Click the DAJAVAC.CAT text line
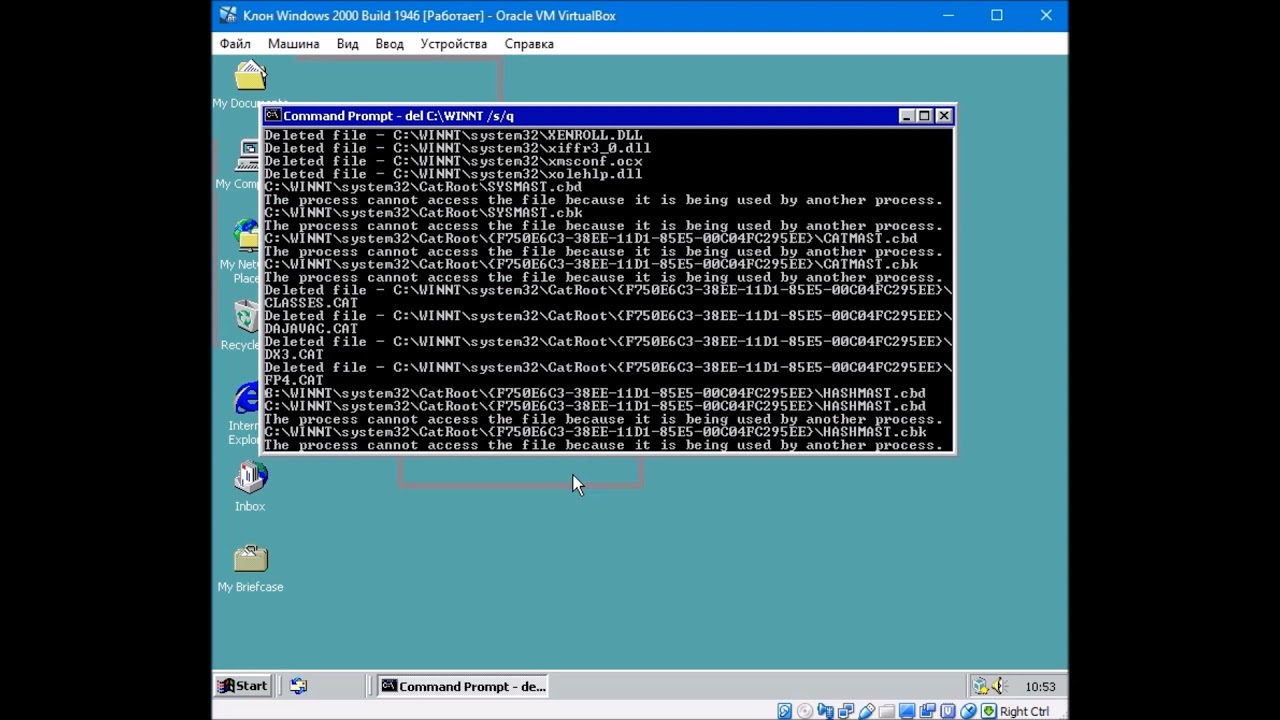This screenshot has height=720, width=1280. pyautogui.click(x=311, y=329)
